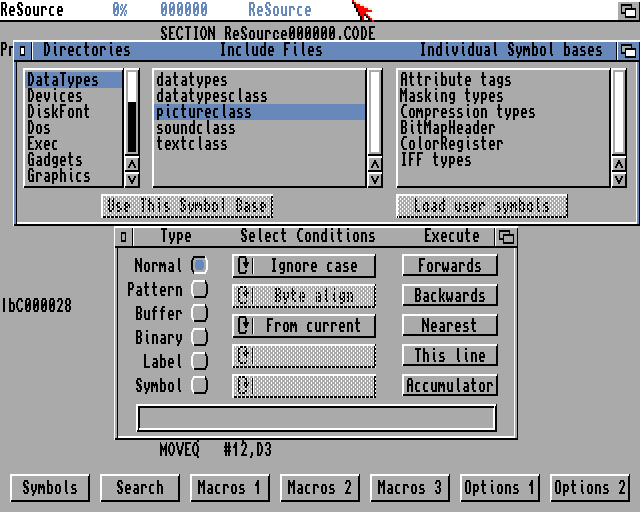Select Graphics in Directories list
Screen dimensions: 640x512
74,176
